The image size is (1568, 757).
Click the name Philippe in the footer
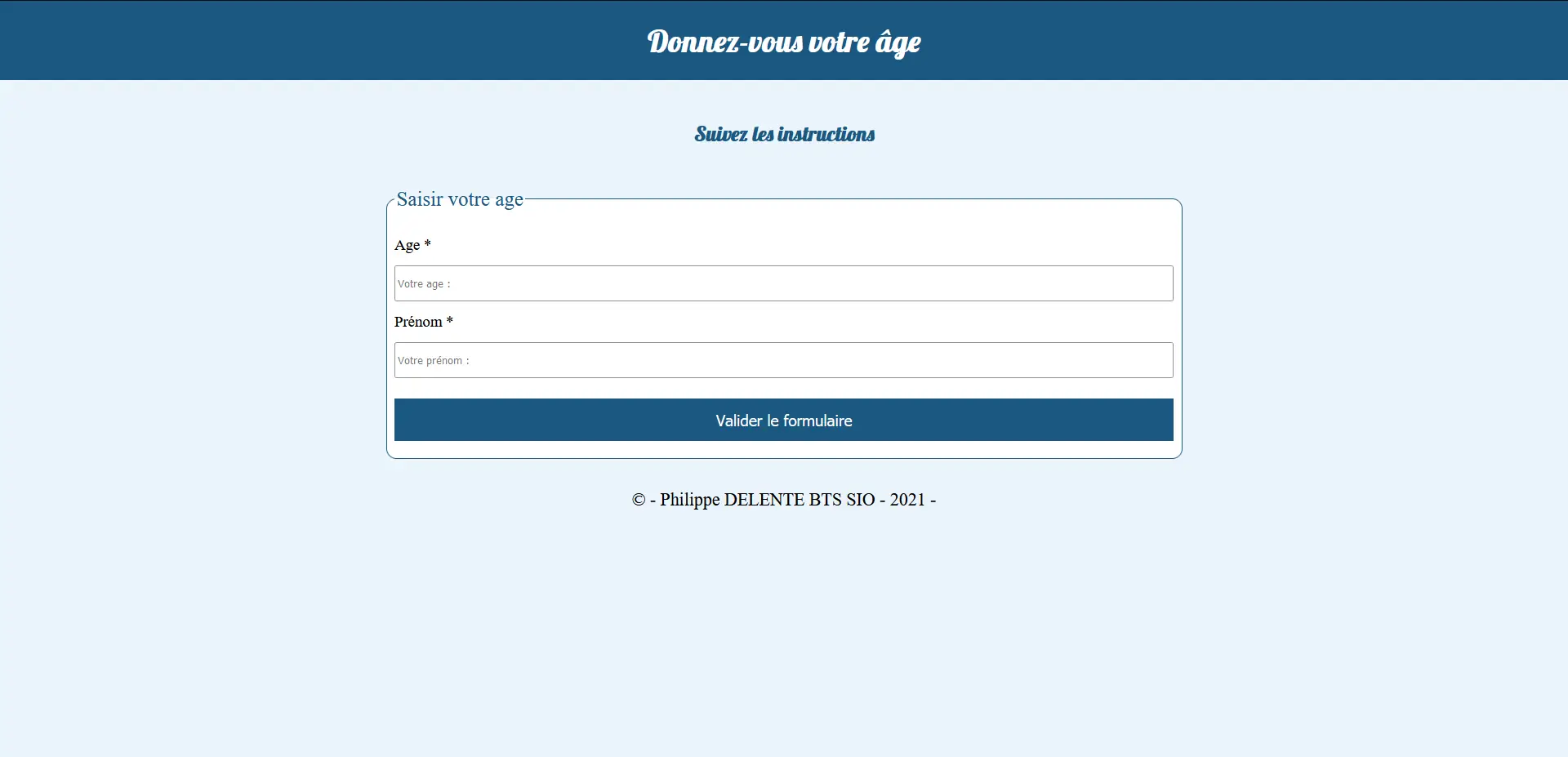[x=689, y=500]
